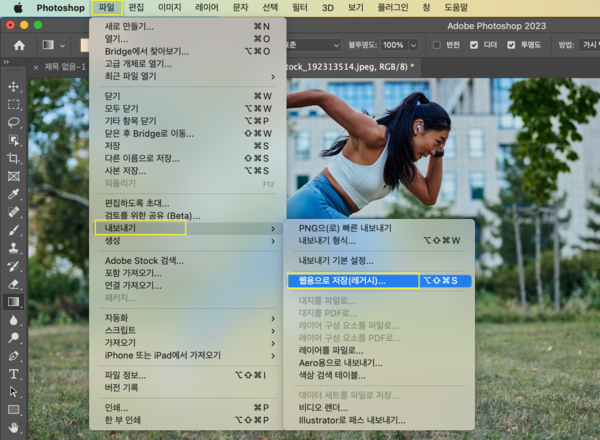
Task: Choose 사본 저장 menu item
Action: pyautogui.click(x=189, y=171)
